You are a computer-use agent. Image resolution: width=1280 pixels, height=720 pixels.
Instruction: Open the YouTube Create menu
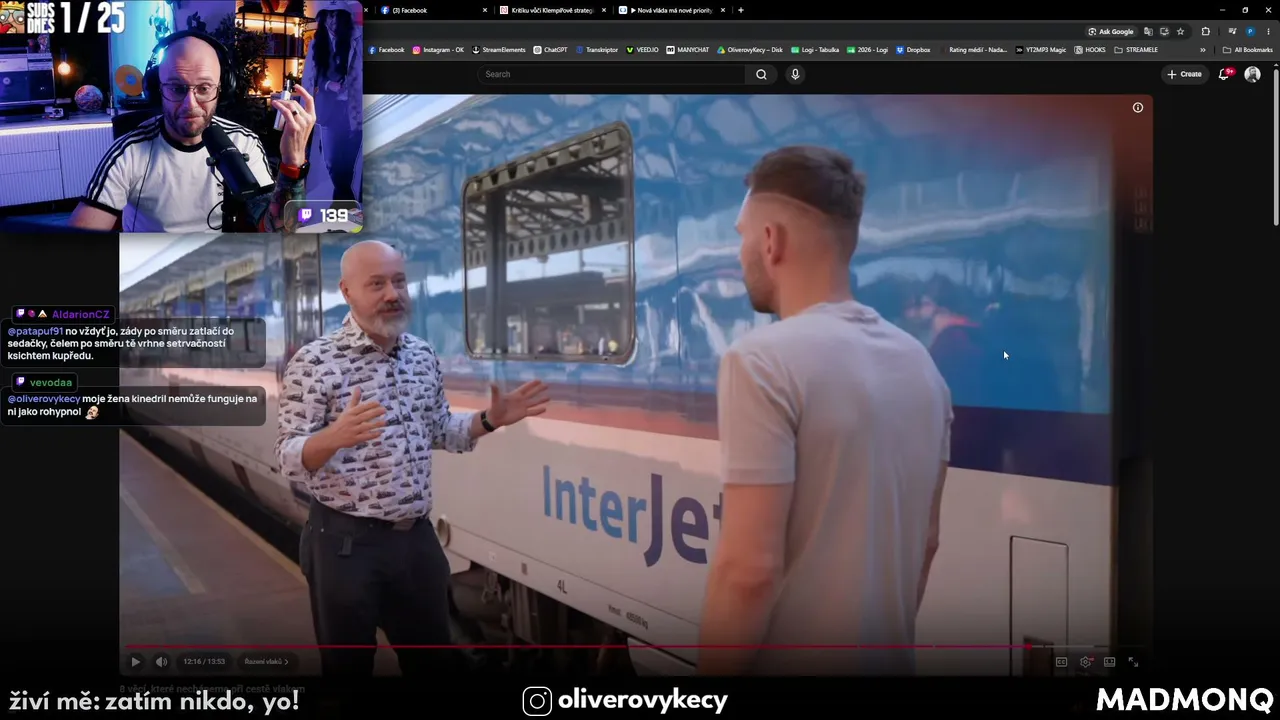coord(1184,74)
